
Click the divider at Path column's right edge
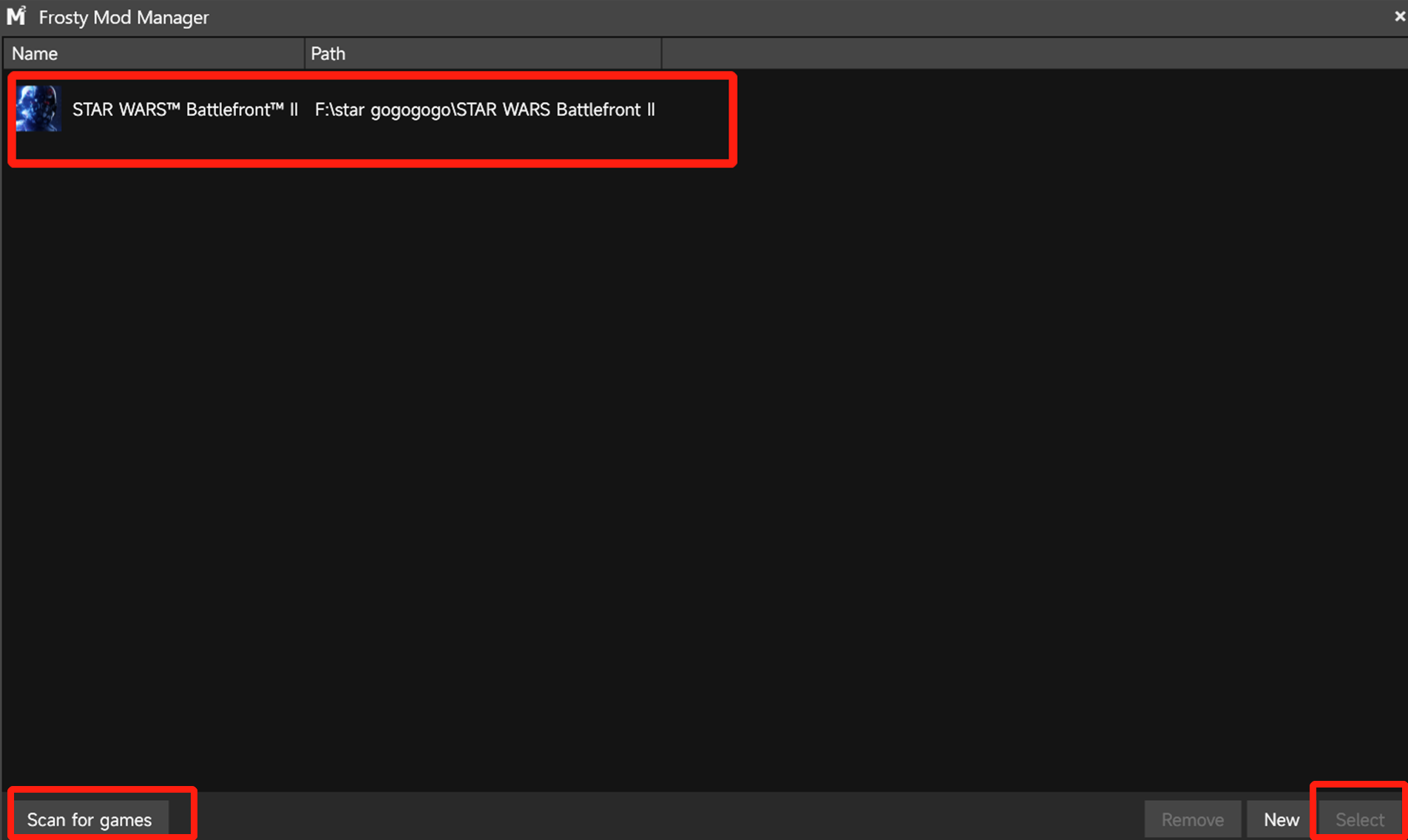(x=661, y=53)
